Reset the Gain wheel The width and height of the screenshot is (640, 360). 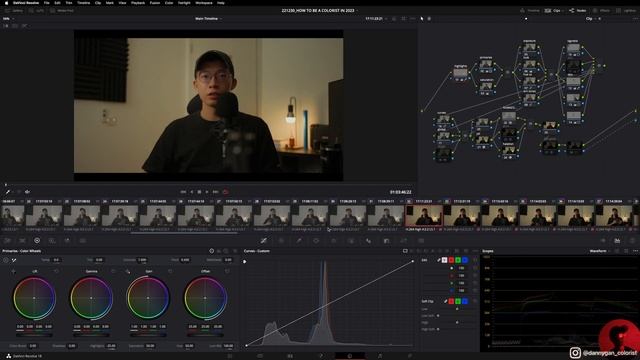(x=170, y=271)
